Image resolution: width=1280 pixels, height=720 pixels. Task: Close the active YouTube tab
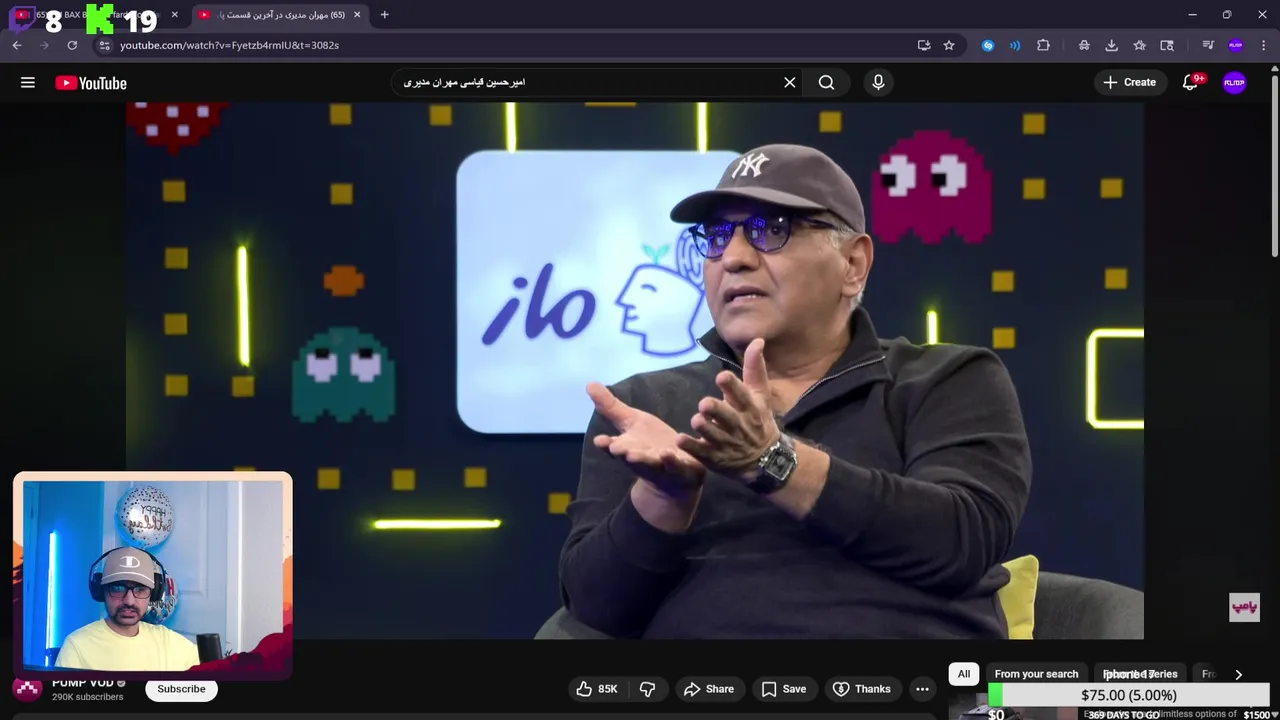(x=357, y=15)
